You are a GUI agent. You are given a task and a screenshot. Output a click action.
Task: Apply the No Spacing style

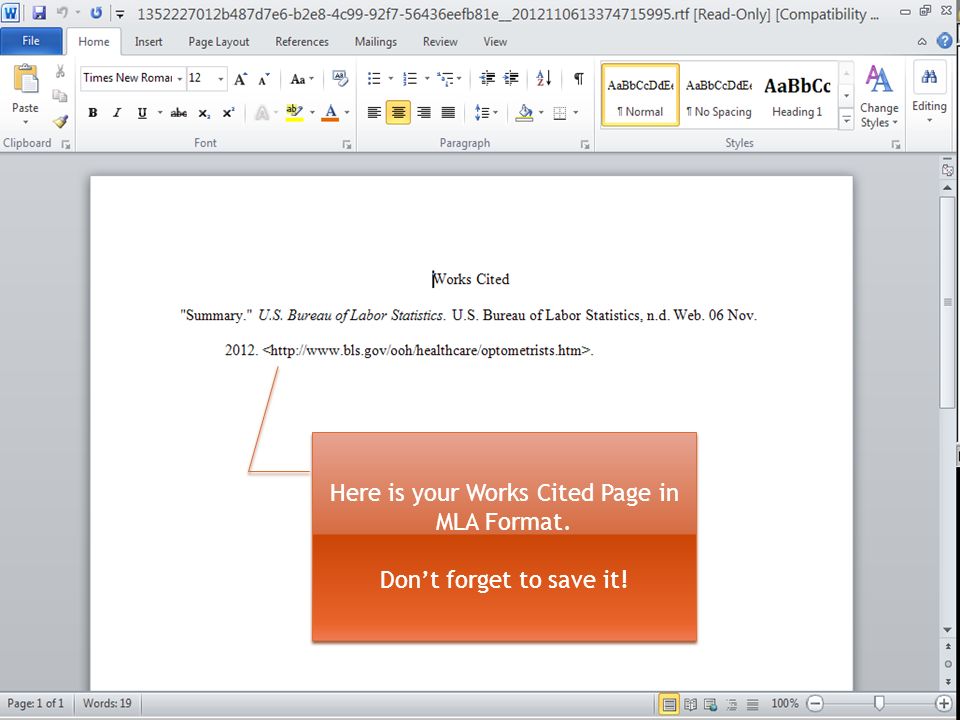719,95
